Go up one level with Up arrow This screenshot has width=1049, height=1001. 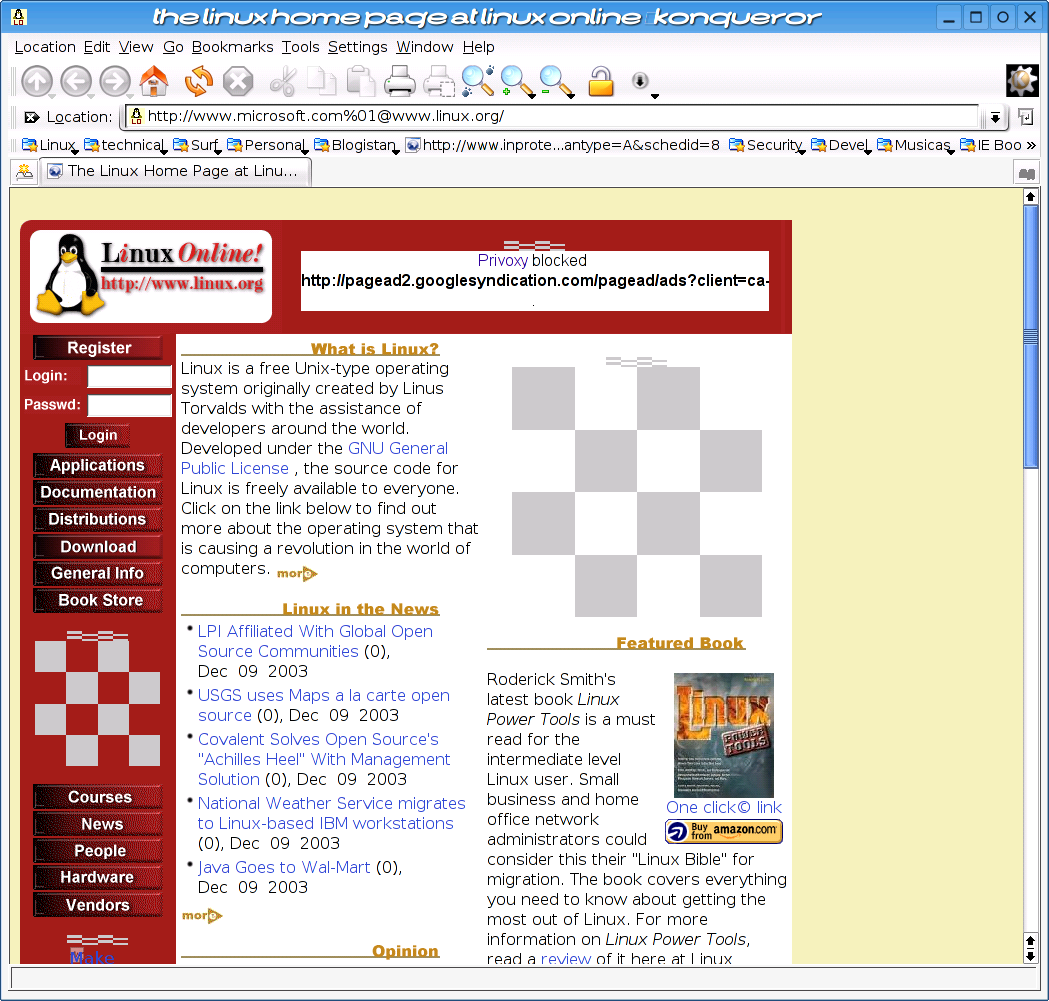point(37,81)
